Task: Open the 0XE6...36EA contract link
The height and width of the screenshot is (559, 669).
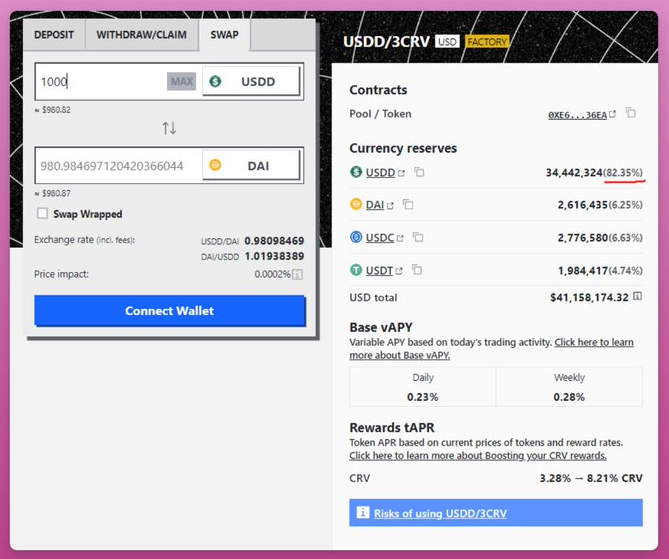Action: 582,115
